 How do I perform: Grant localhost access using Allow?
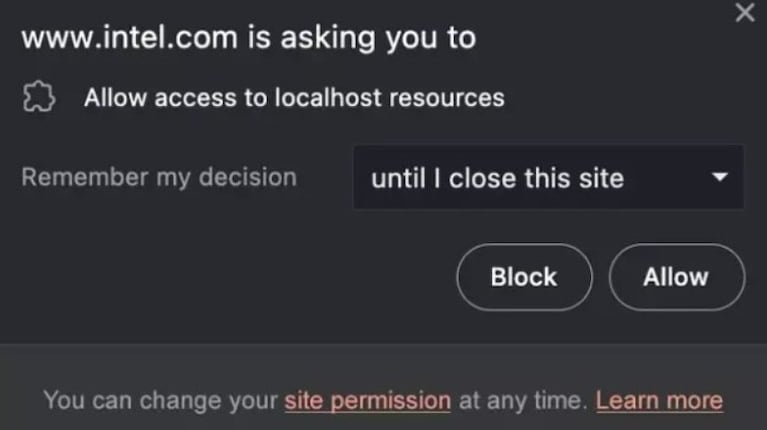pos(676,277)
